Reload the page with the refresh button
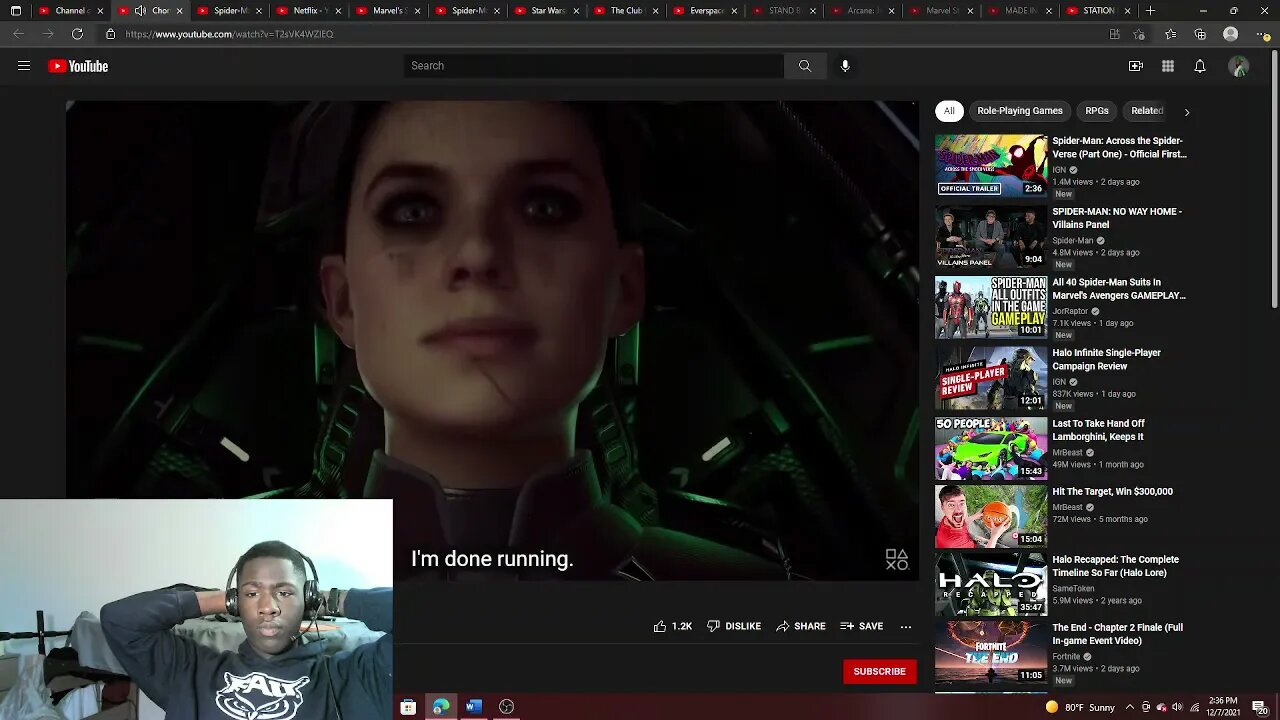The width and height of the screenshot is (1280, 720). 77,34
